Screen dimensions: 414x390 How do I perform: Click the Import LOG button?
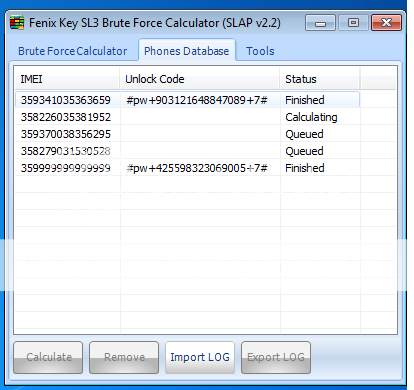(200, 357)
